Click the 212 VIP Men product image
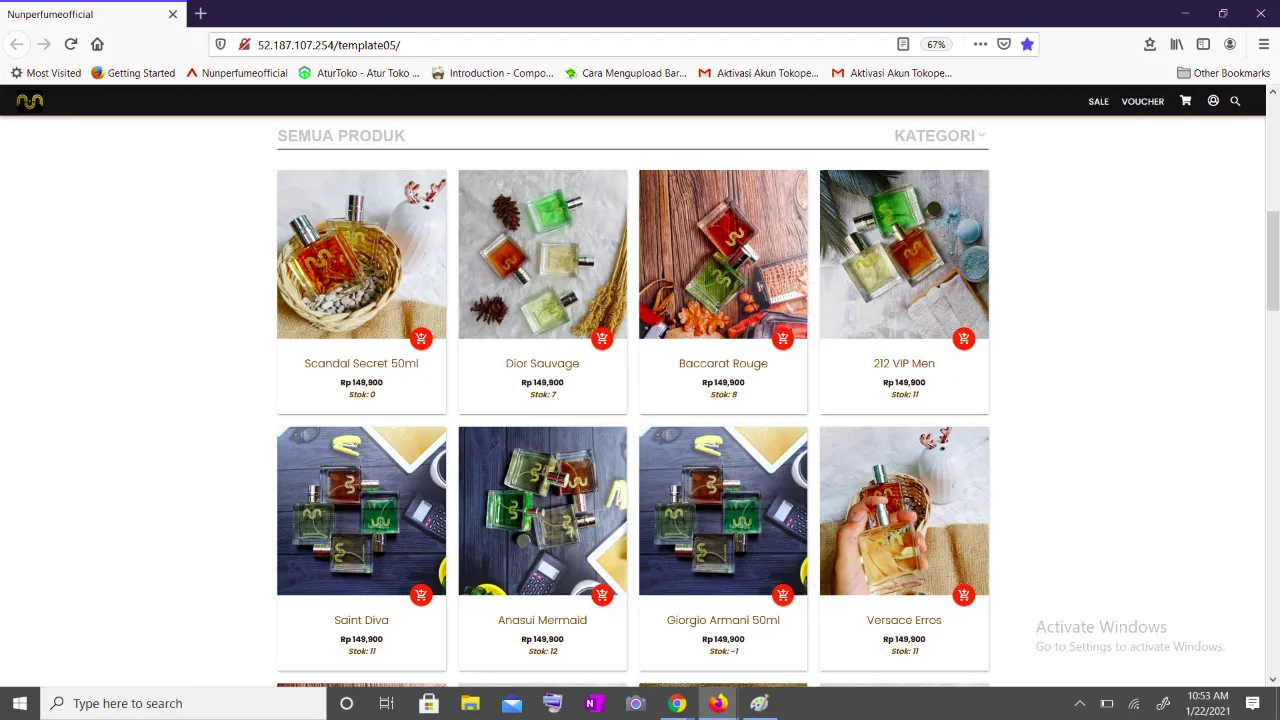The height and width of the screenshot is (720, 1280). coord(904,254)
